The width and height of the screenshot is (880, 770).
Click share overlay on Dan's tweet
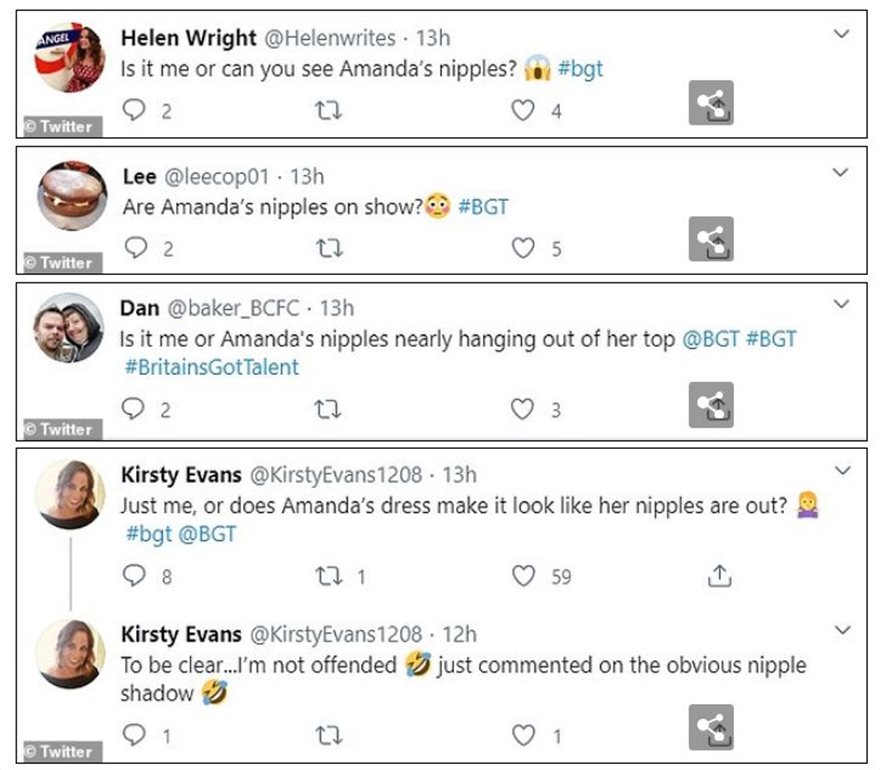tap(711, 404)
